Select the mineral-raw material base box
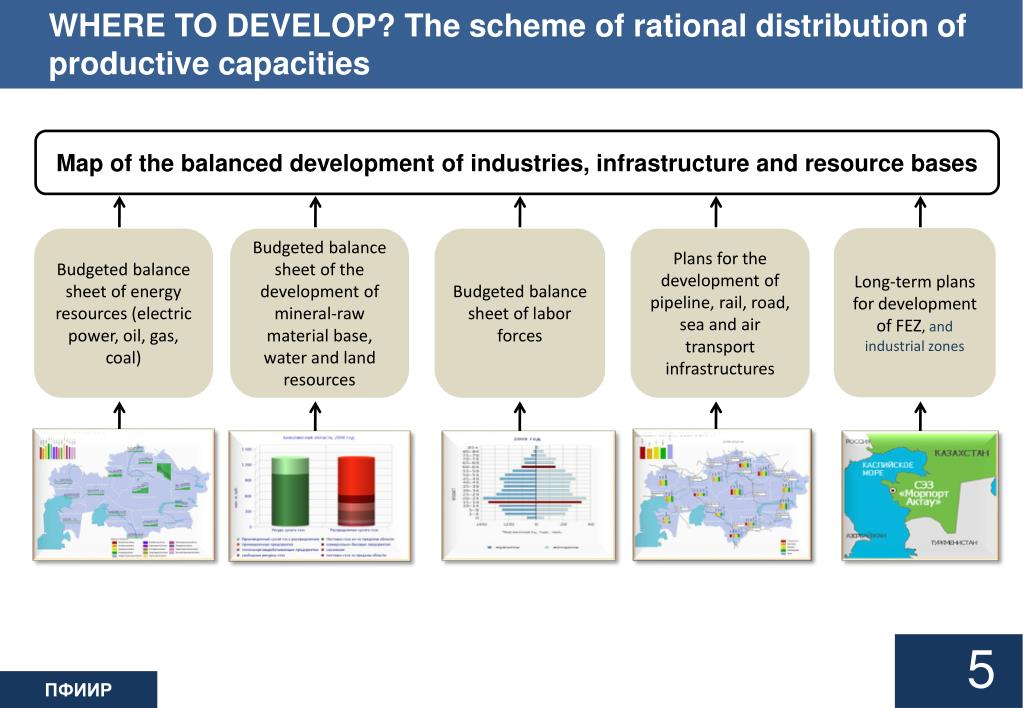 (319, 313)
